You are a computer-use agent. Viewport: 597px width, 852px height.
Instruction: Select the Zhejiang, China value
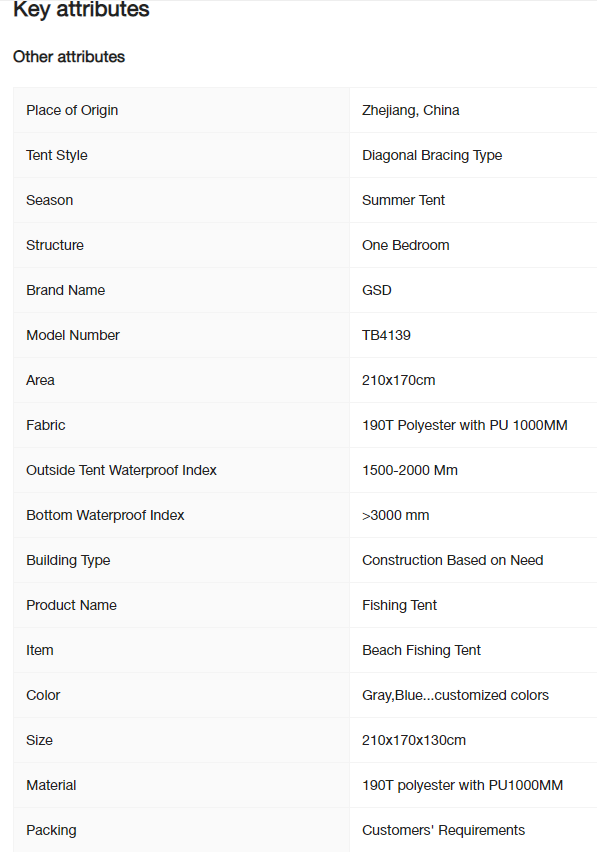click(x=411, y=110)
